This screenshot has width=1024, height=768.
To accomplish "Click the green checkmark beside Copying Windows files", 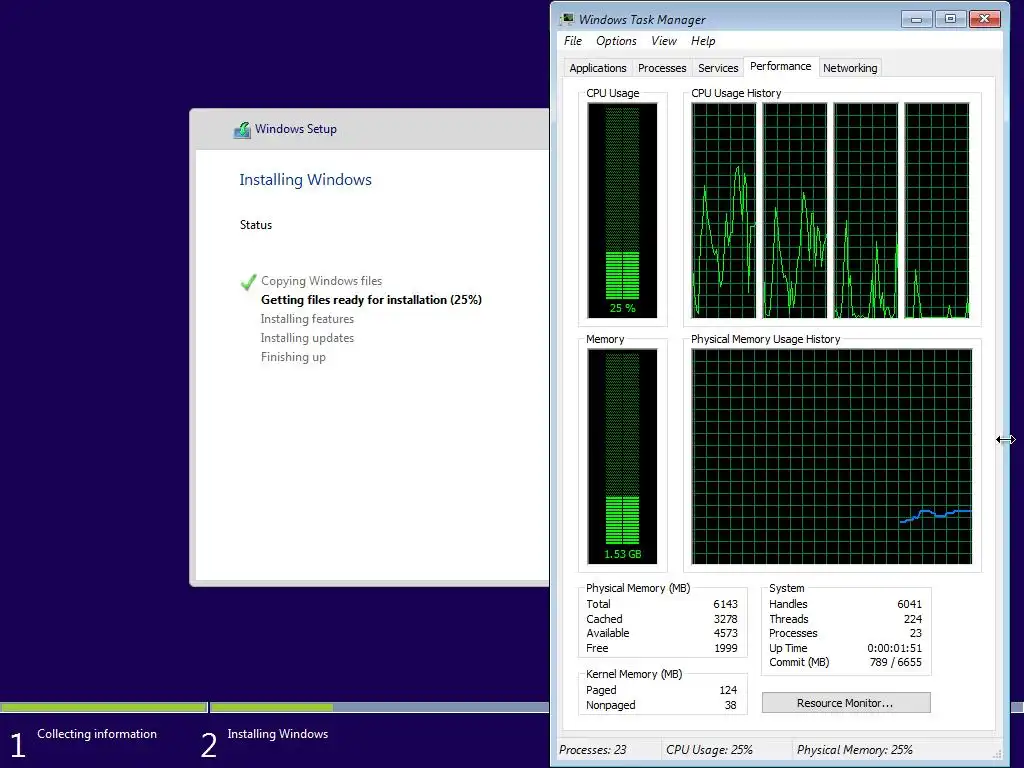I will click(x=248, y=281).
